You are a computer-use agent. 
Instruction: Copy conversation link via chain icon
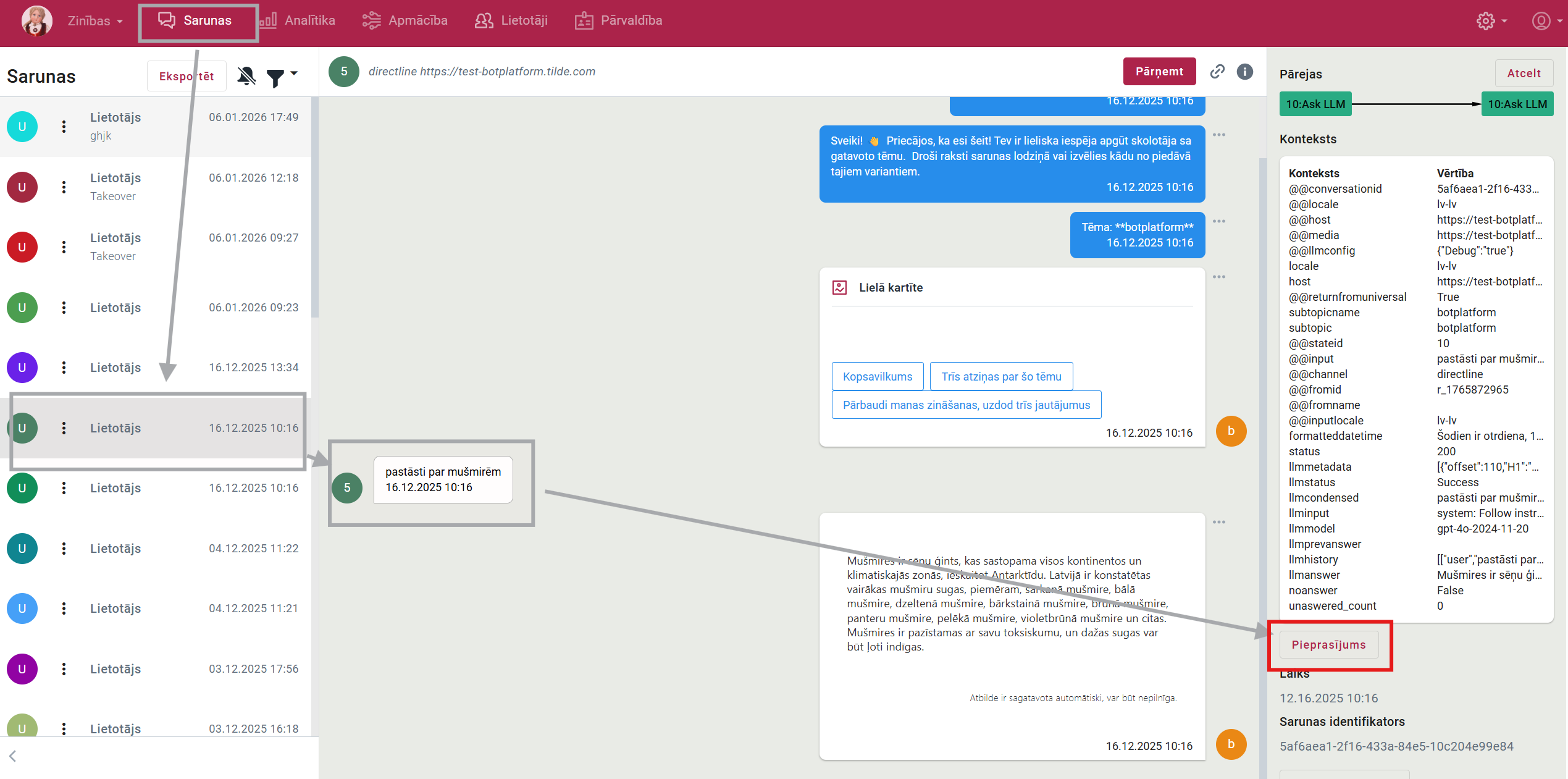pos(1217,72)
